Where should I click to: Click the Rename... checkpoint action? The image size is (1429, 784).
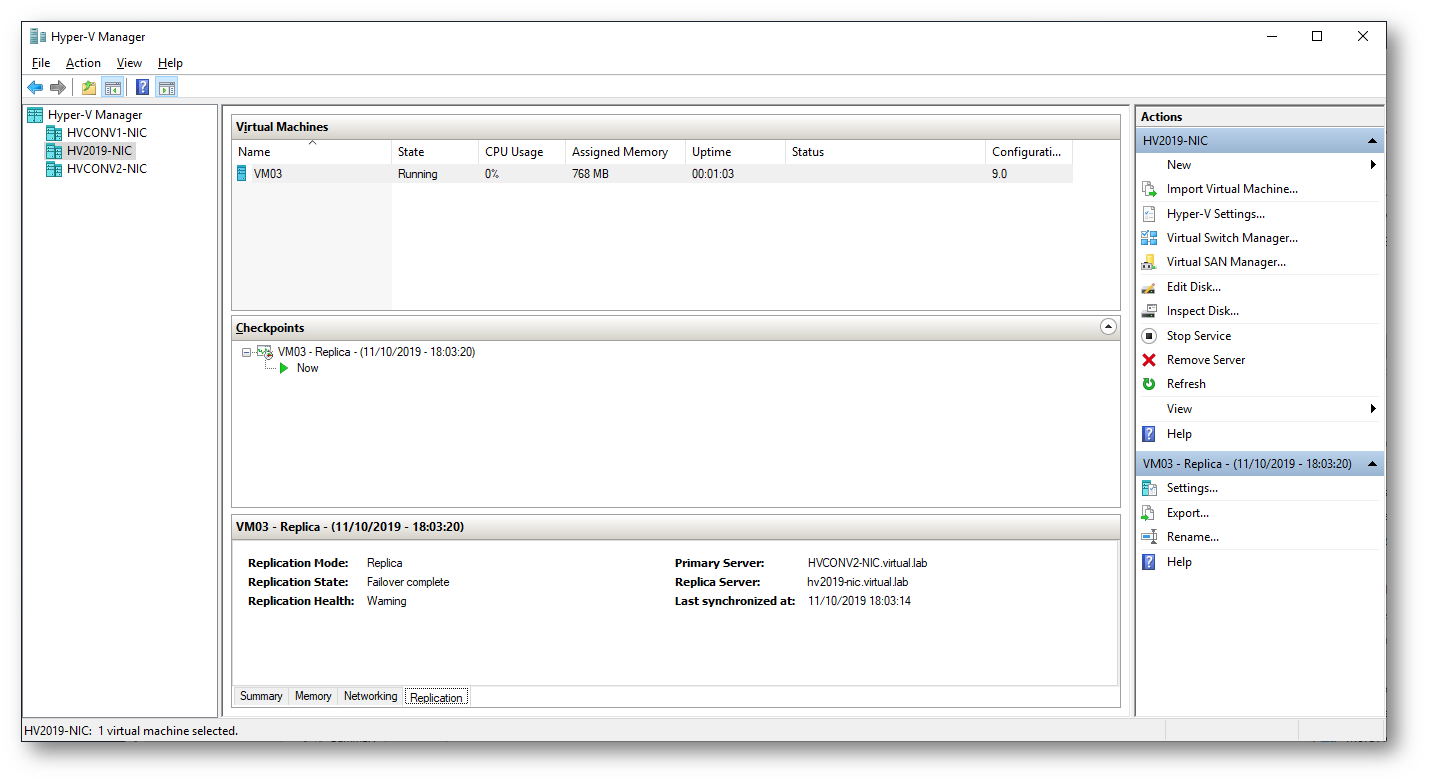[1193, 537]
